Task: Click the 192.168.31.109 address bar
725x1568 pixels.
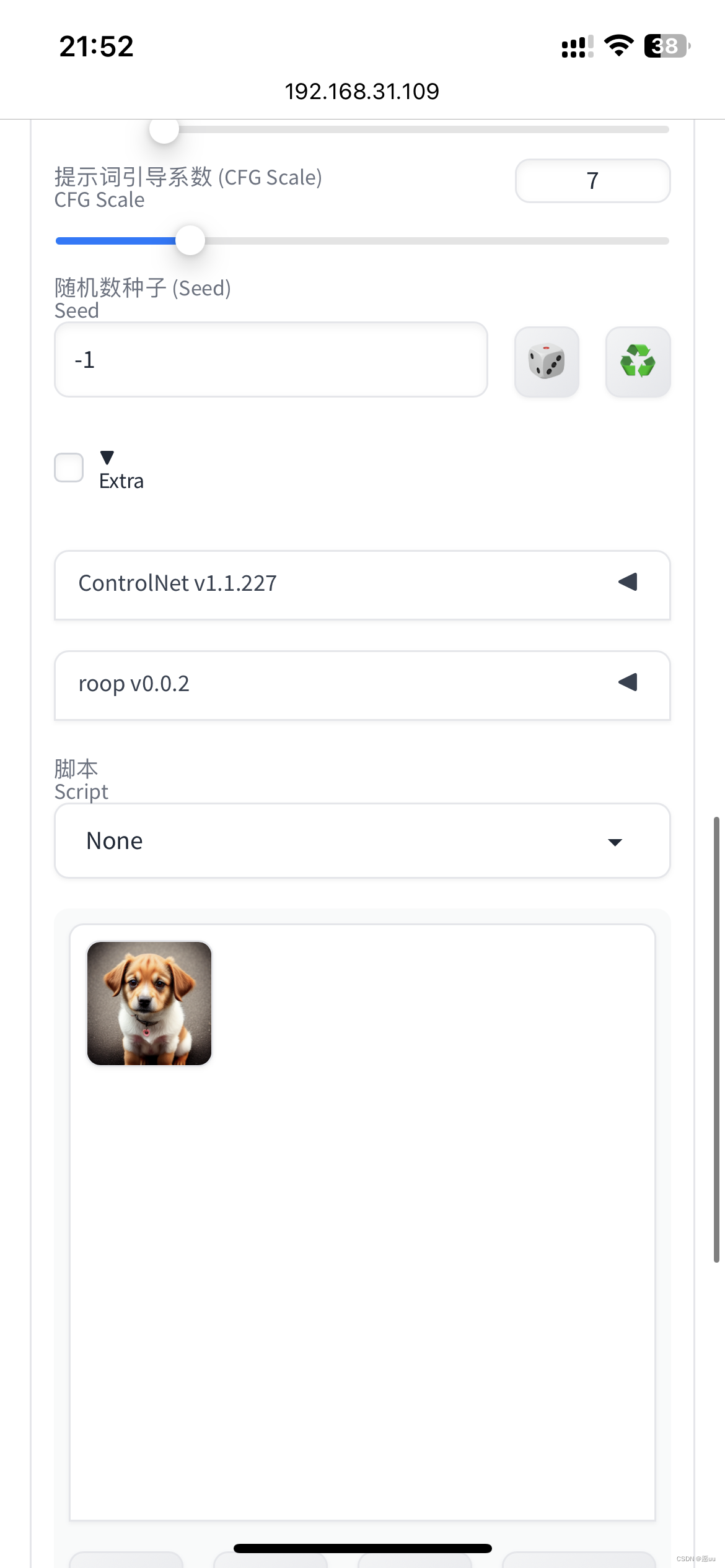Action: tap(362, 90)
